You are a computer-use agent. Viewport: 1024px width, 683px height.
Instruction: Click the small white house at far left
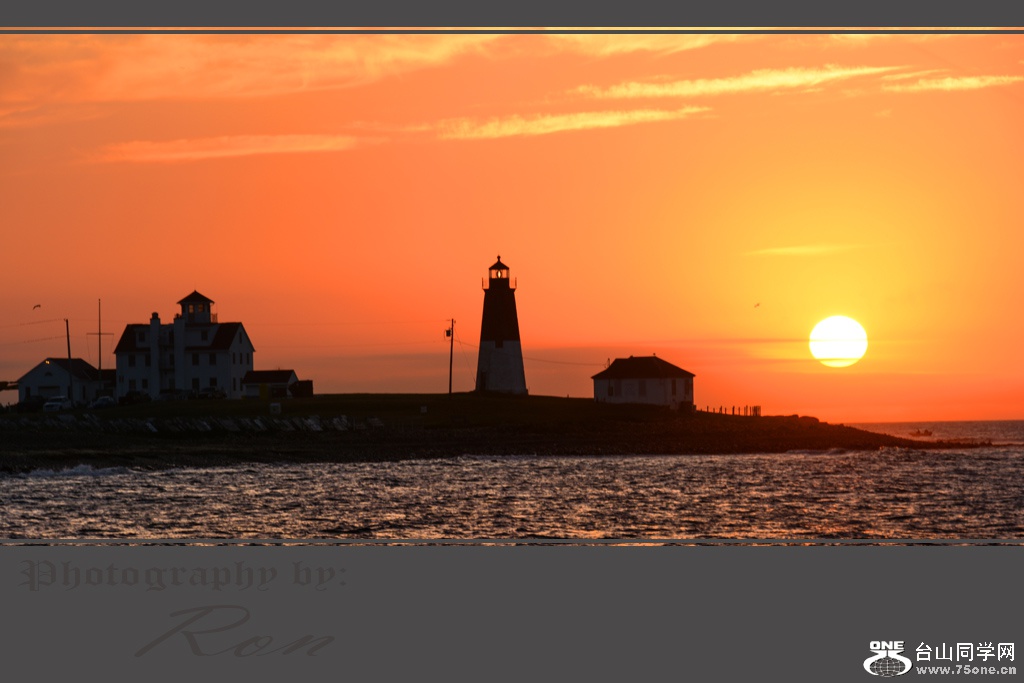pos(58,381)
